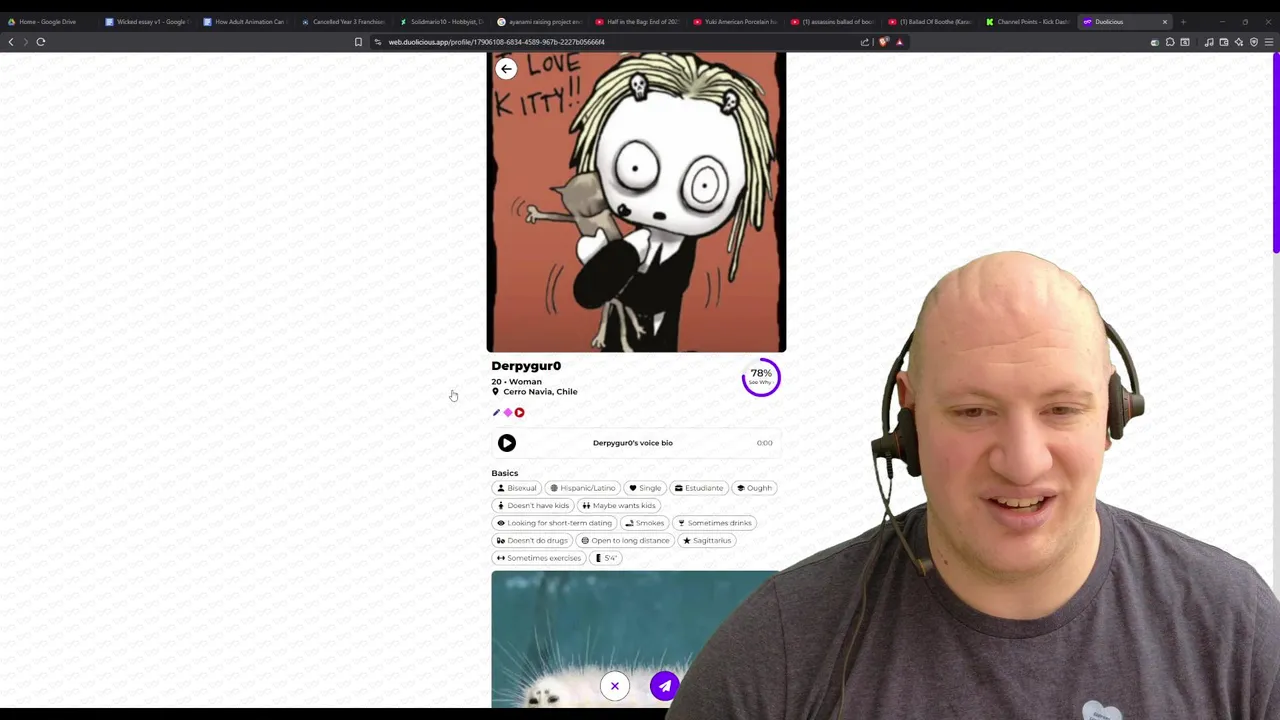Go back using the profile's back arrow

point(506,69)
